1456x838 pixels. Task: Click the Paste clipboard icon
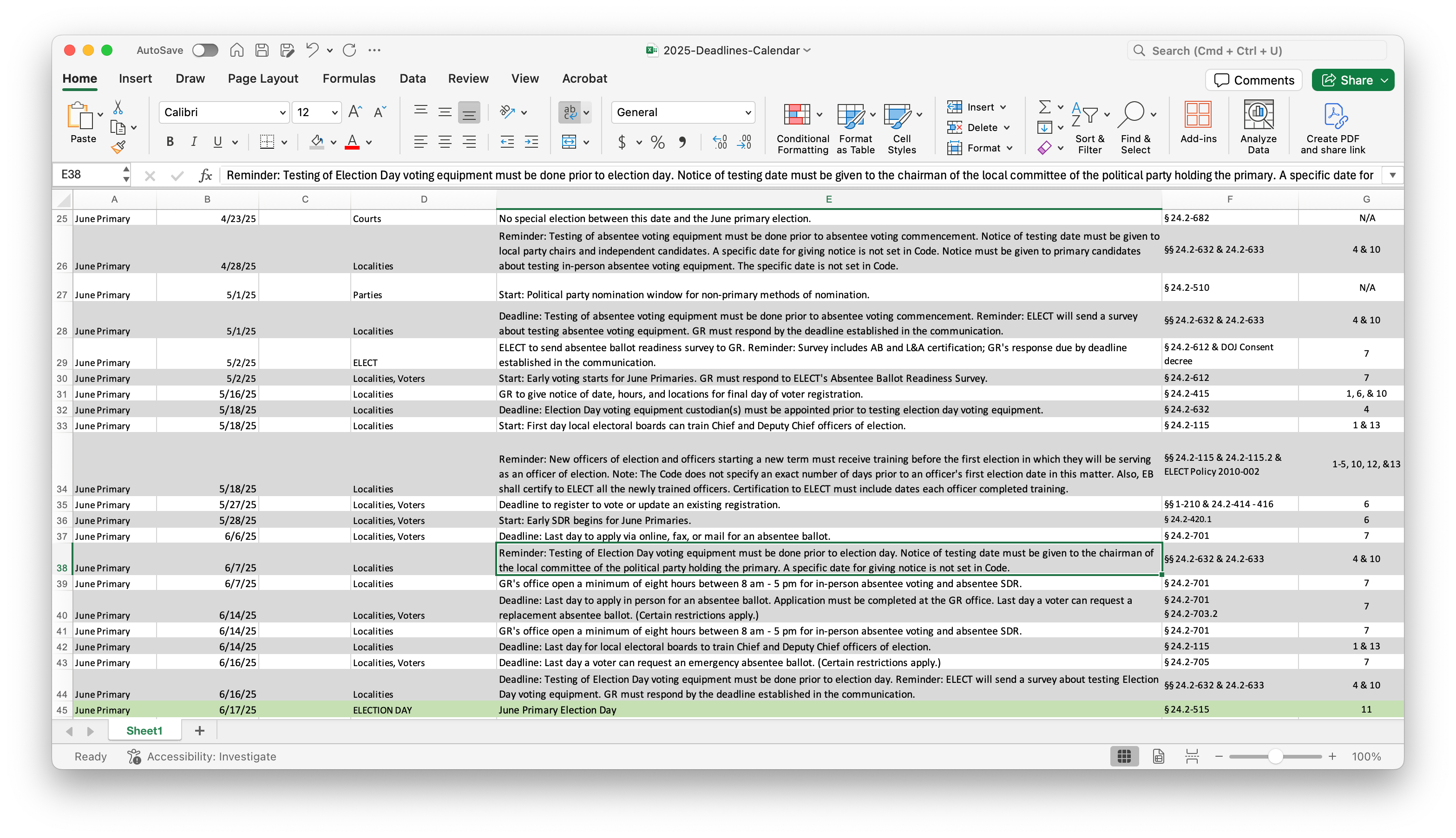80,116
